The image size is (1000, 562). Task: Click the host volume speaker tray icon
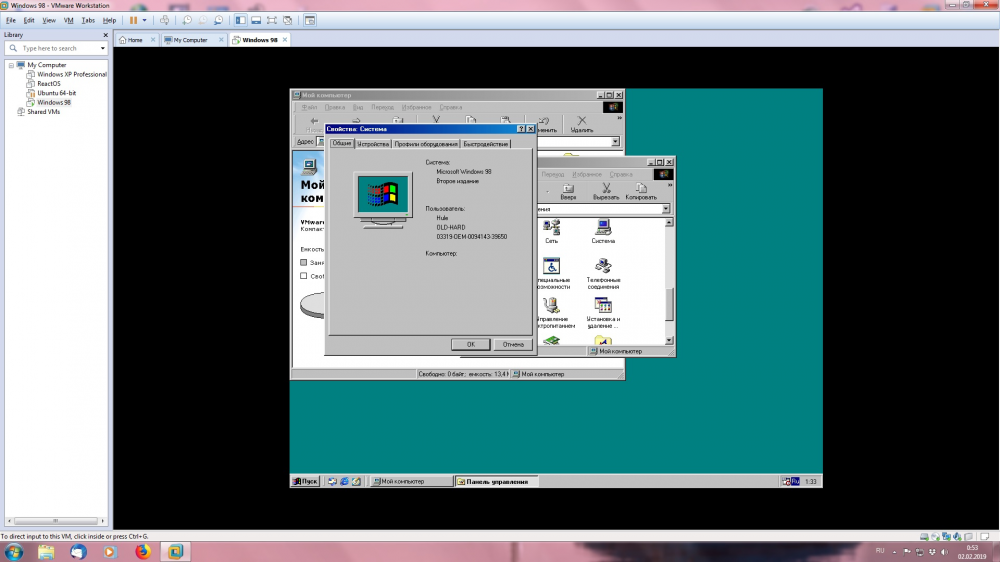click(x=945, y=552)
